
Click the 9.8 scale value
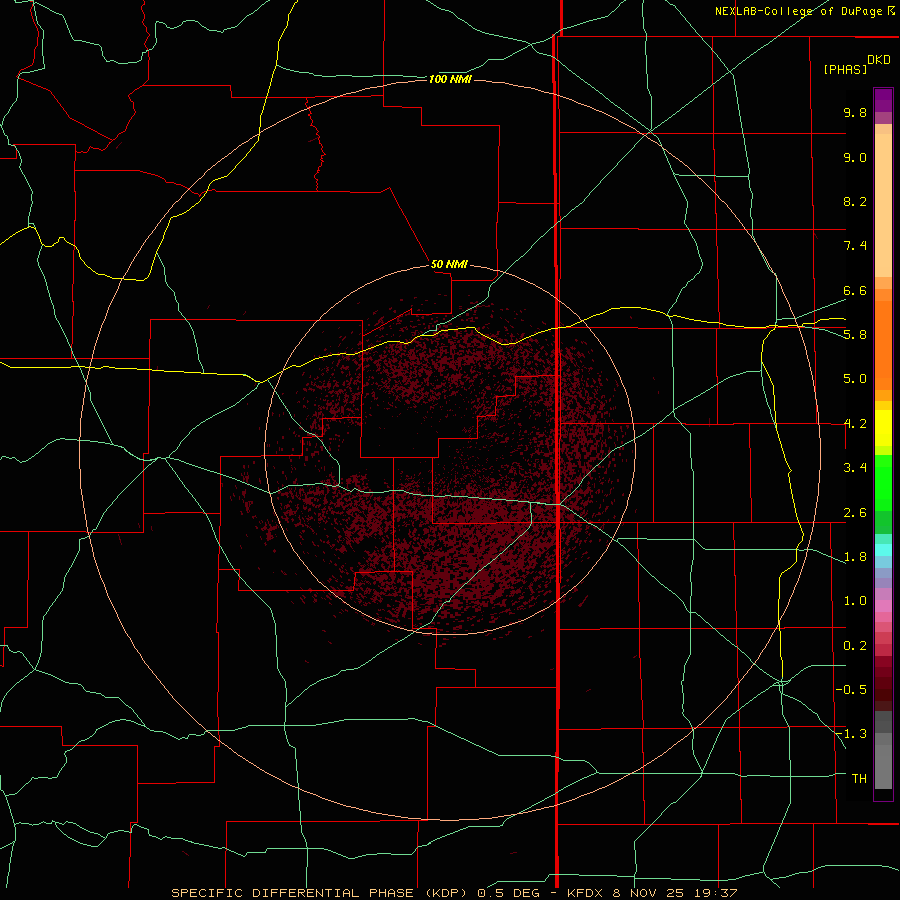[x=855, y=112]
